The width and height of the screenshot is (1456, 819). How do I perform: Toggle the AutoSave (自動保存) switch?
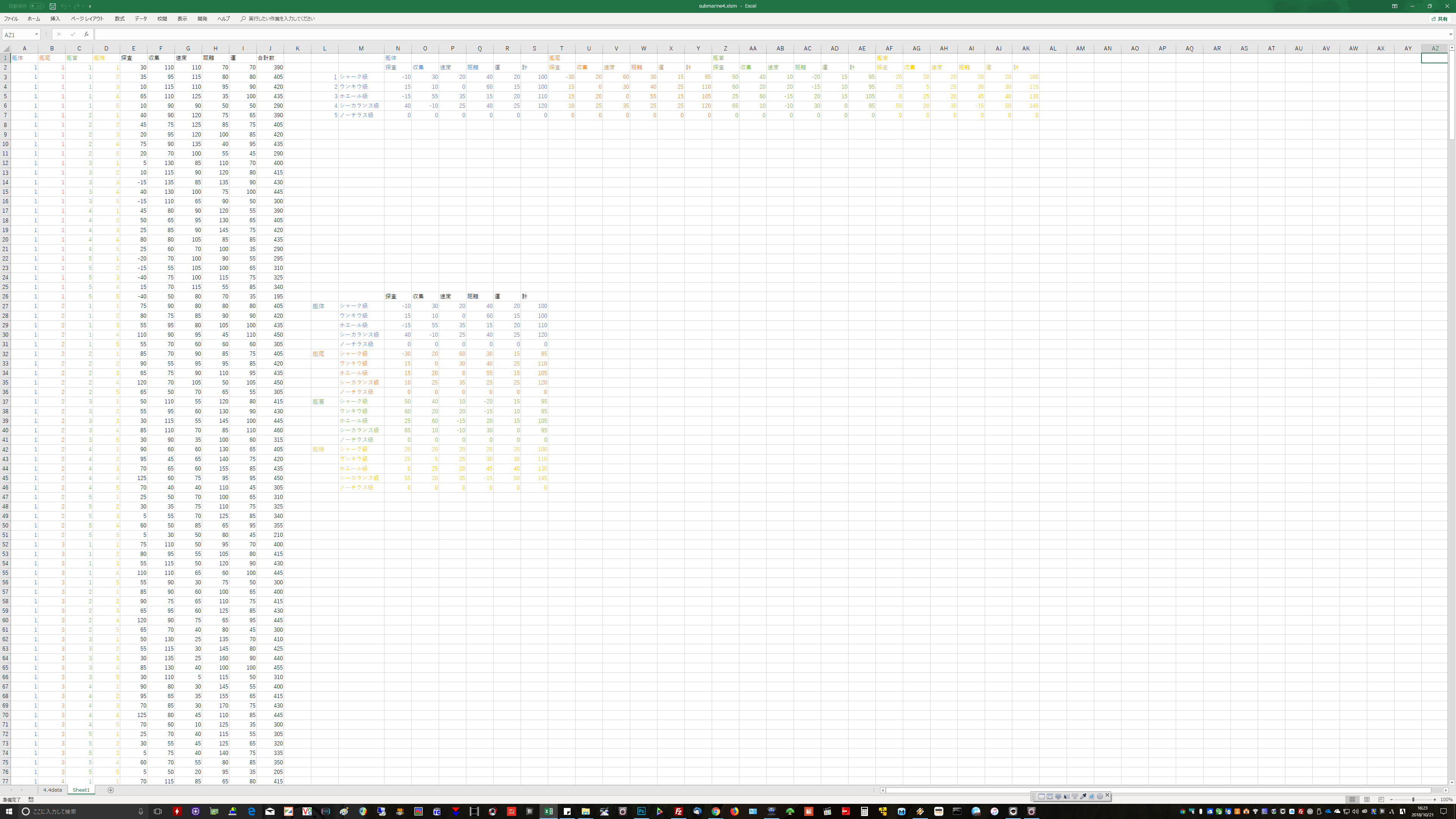click(x=36, y=6)
